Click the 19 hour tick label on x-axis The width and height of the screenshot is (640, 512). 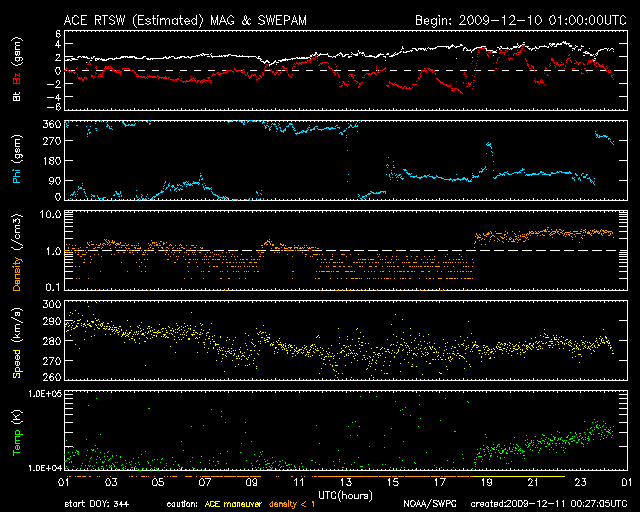(x=486, y=482)
